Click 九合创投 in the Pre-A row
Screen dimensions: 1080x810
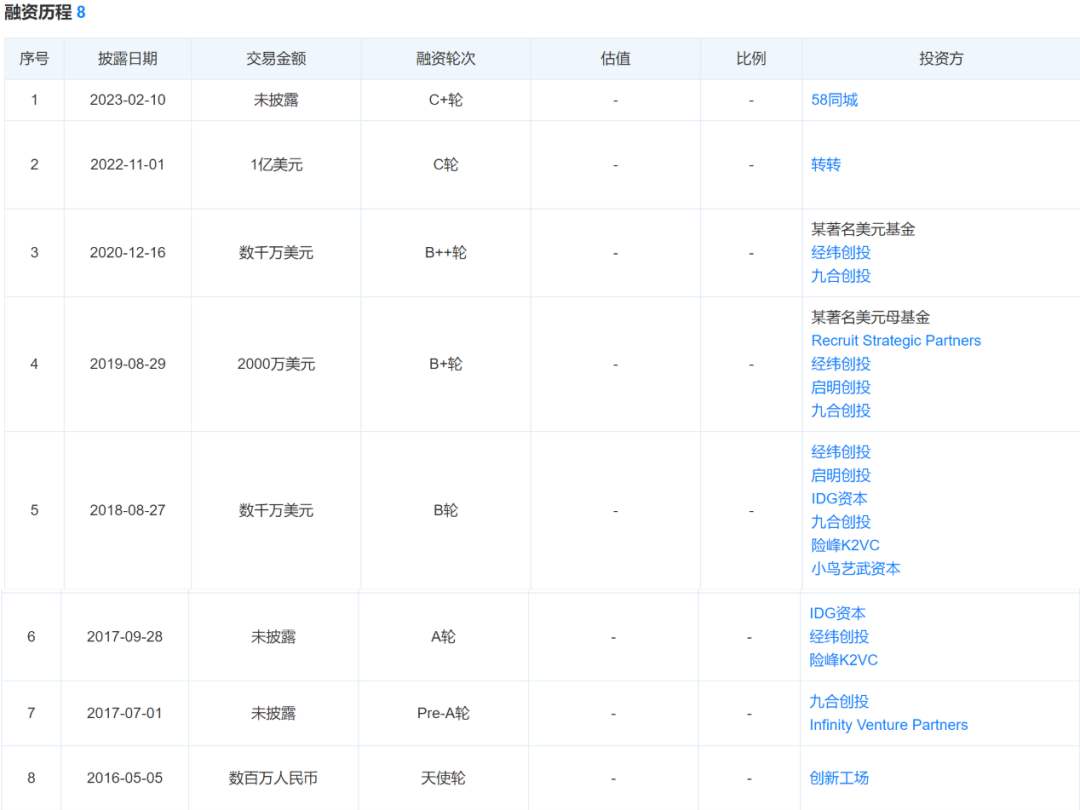point(839,701)
